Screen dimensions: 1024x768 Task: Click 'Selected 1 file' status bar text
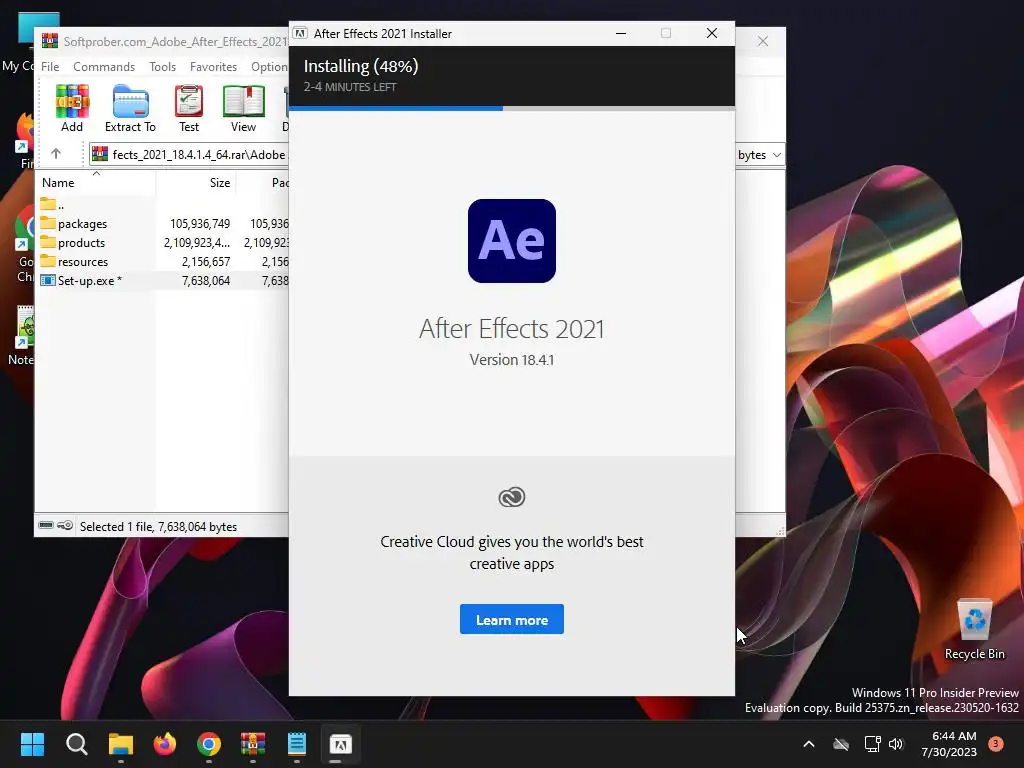point(158,526)
